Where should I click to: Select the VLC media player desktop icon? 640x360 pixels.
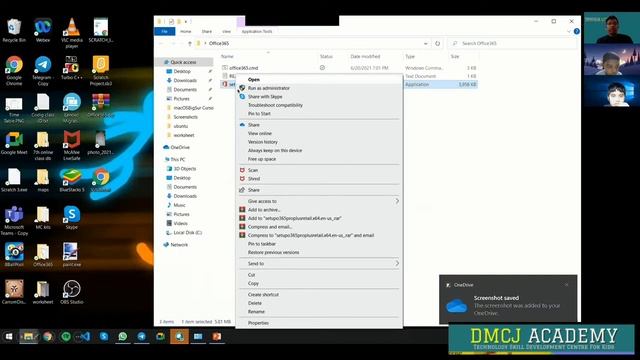click(72, 33)
